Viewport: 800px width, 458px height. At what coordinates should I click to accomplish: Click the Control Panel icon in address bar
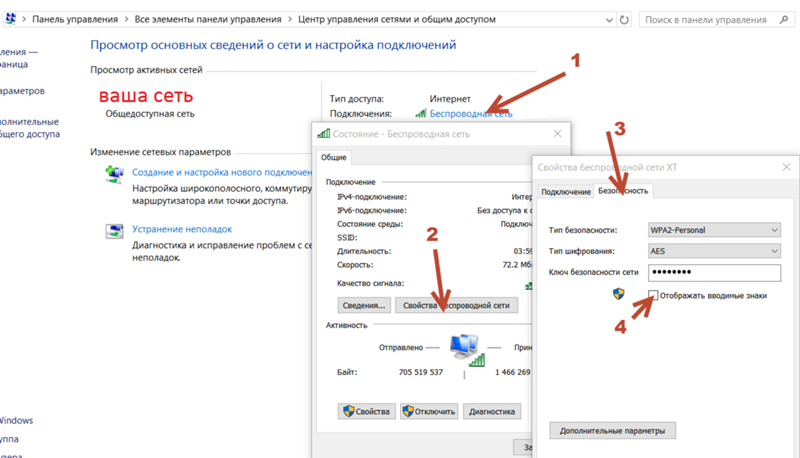tap(12, 19)
